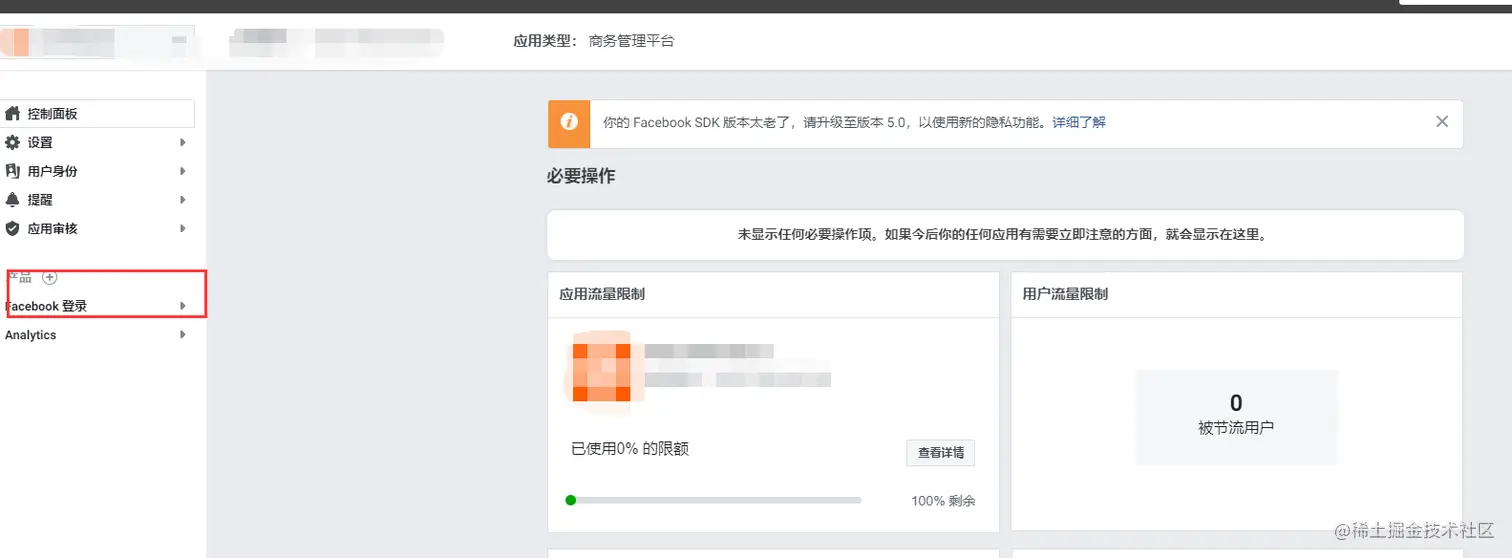Expand the 设置 submenu arrow
The height and width of the screenshot is (558, 1512).
(183, 143)
